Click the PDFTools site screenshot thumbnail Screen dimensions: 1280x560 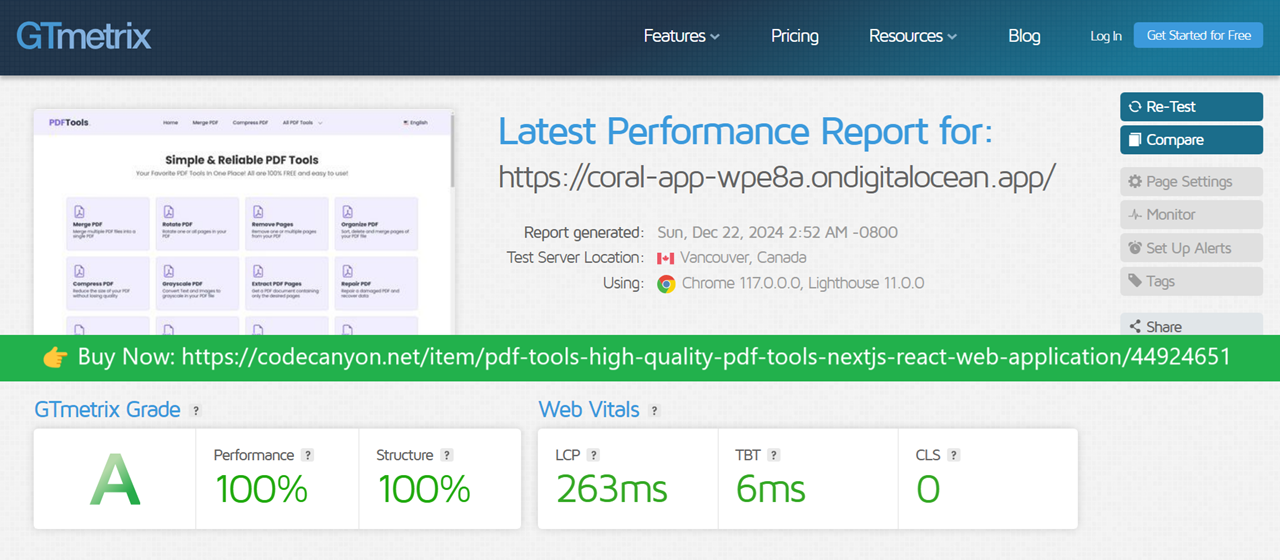244,222
